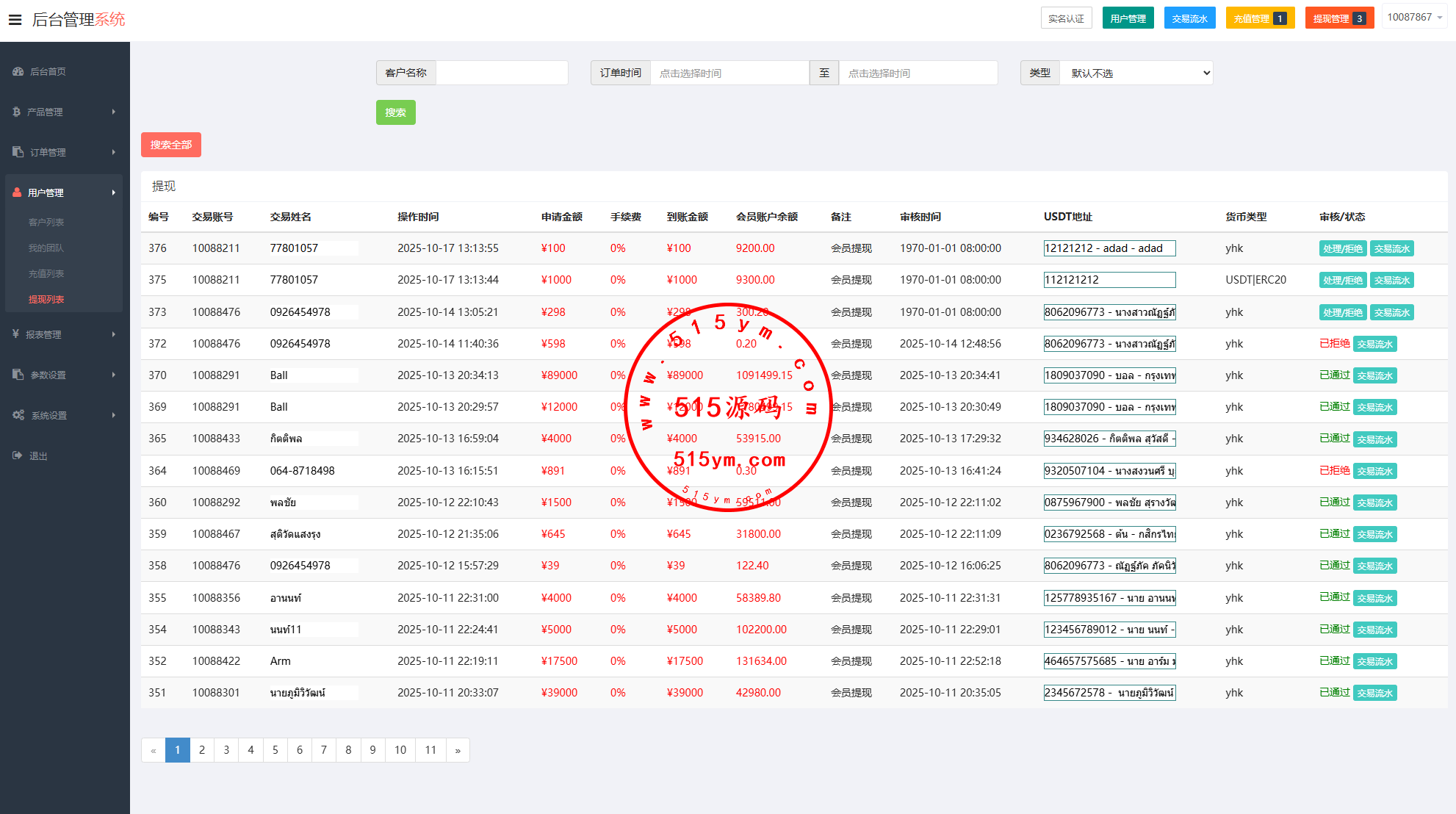Click the hamburger menu icon
The image size is (1456, 814).
[x=15, y=20]
